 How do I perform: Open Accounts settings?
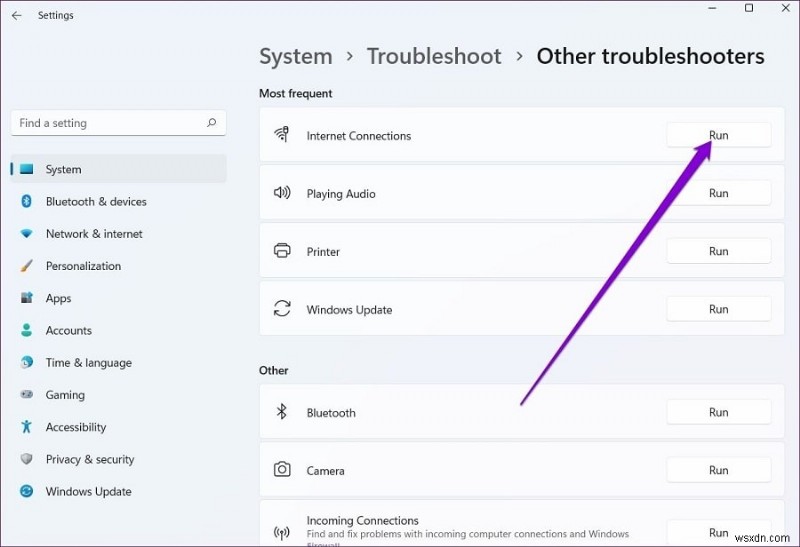click(x=118, y=330)
